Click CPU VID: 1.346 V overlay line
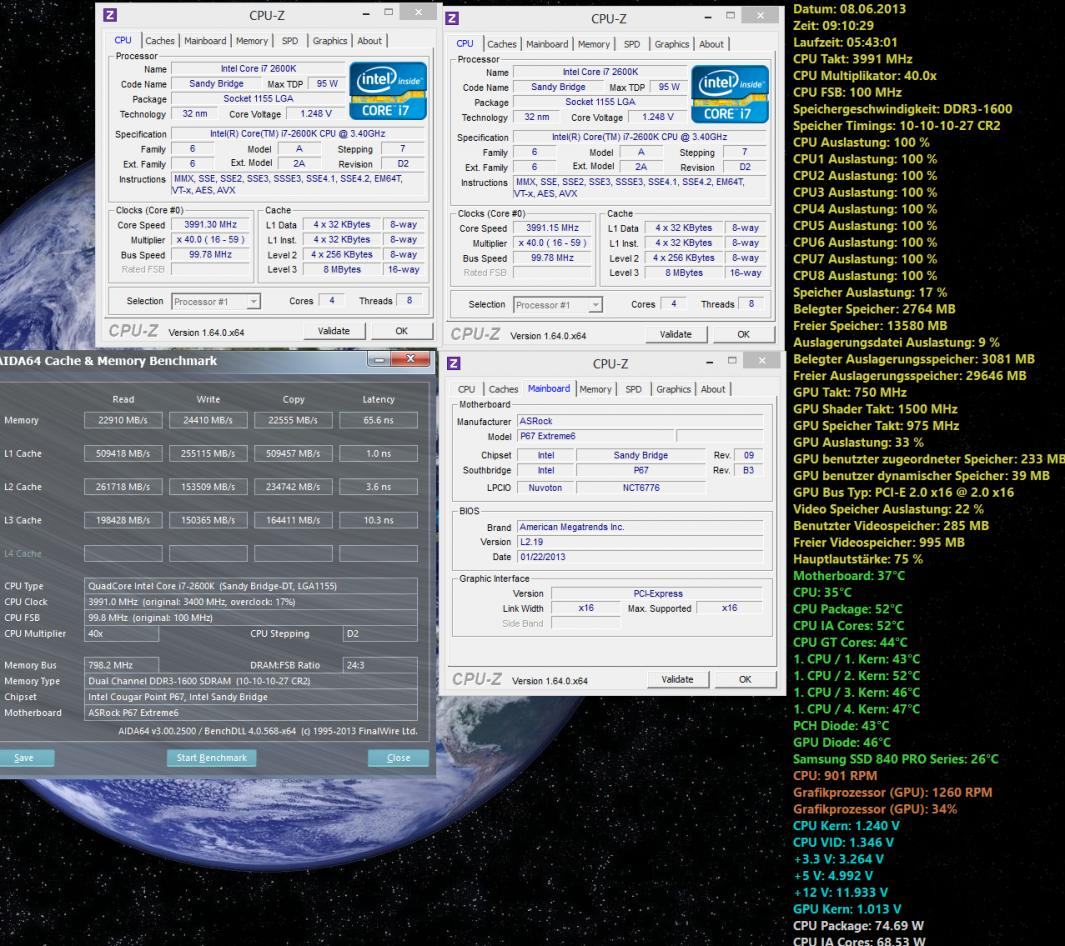The image size is (1065, 946). click(843, 843)
